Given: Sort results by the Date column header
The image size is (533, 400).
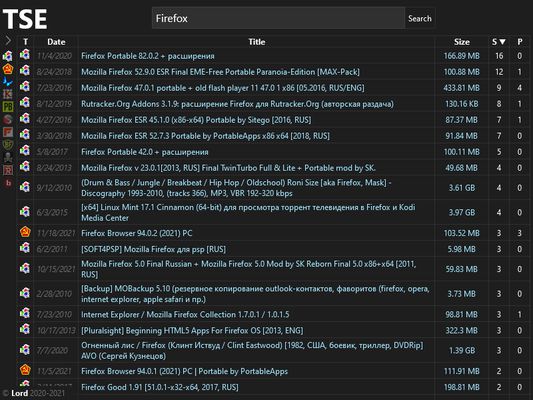Looking at the screenshot, I should click(56, 42).
